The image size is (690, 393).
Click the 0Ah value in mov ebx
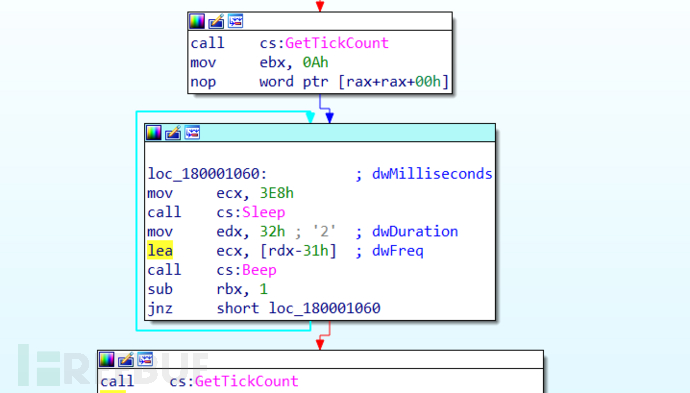316,62
